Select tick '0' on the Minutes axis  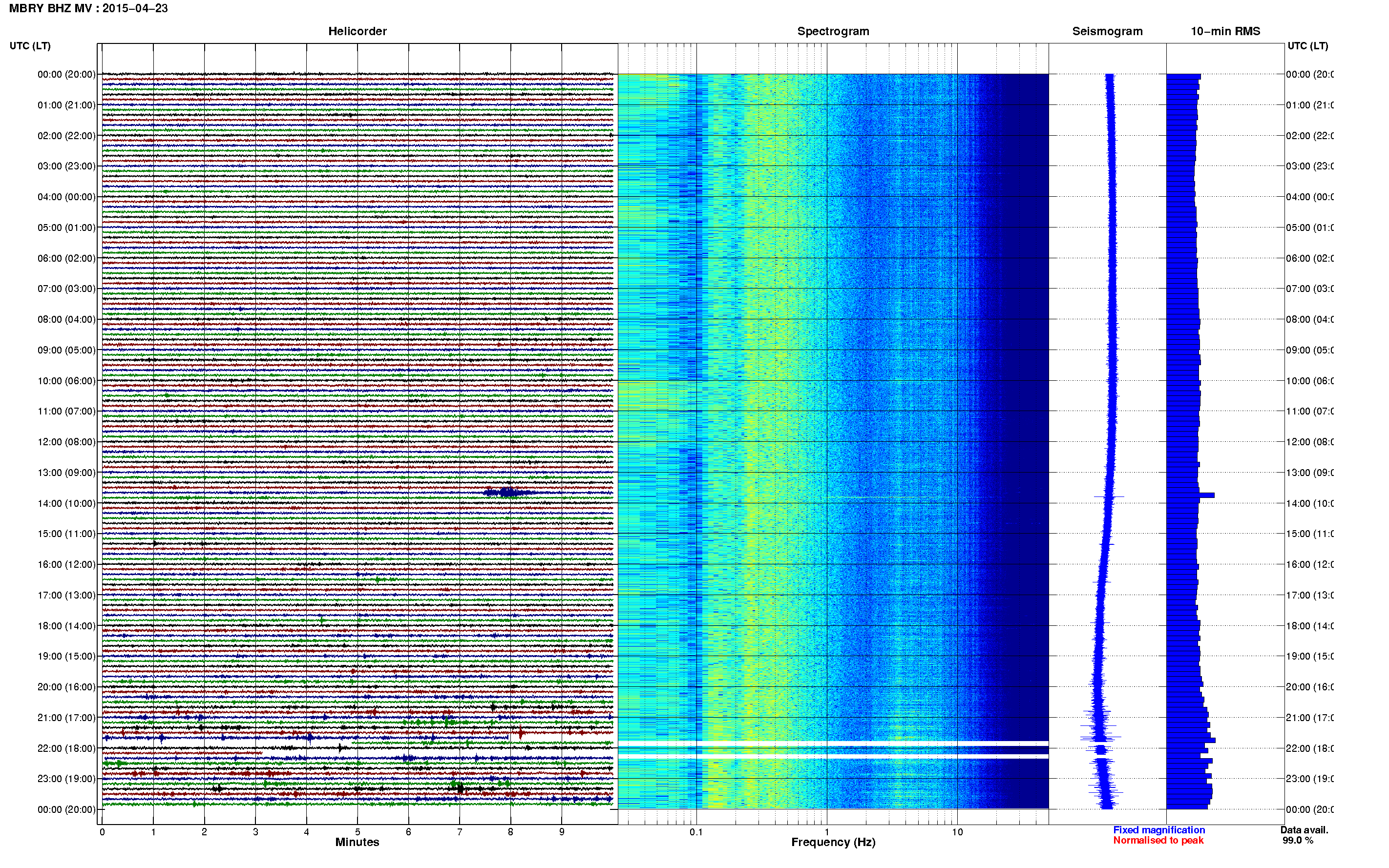point(102,832)
